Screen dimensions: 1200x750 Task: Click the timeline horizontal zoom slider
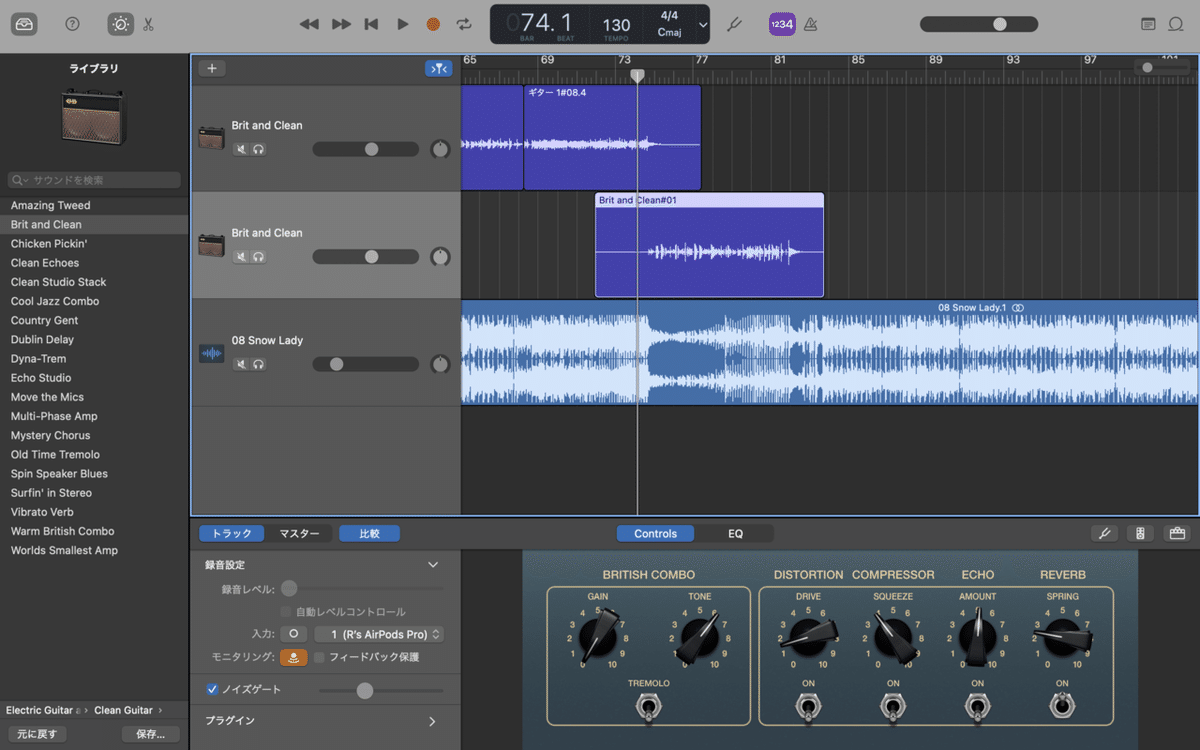1163,68
